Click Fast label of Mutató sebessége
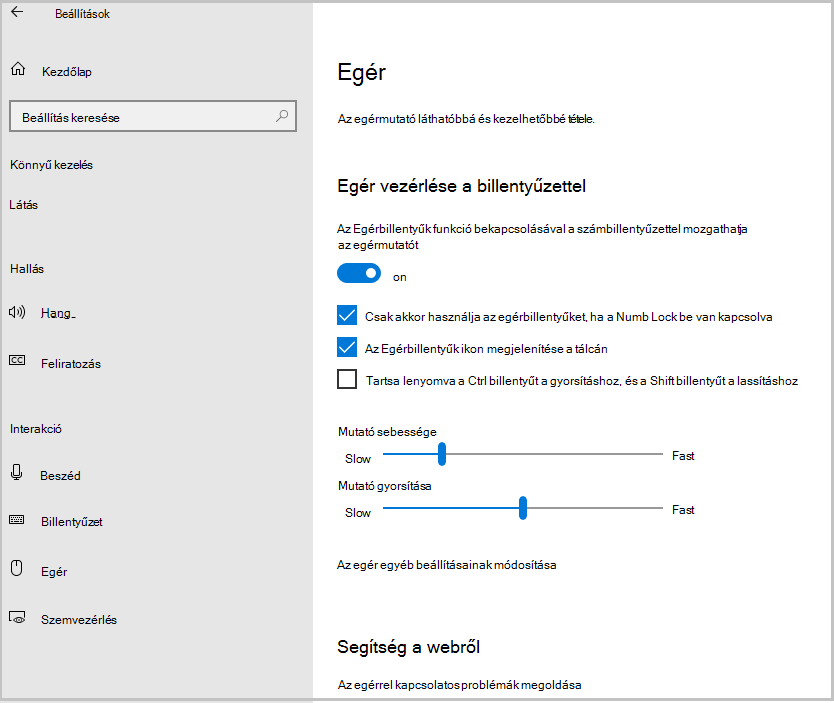Image resolution: width=834 pixels, height=703 pixels. point(683,456)
